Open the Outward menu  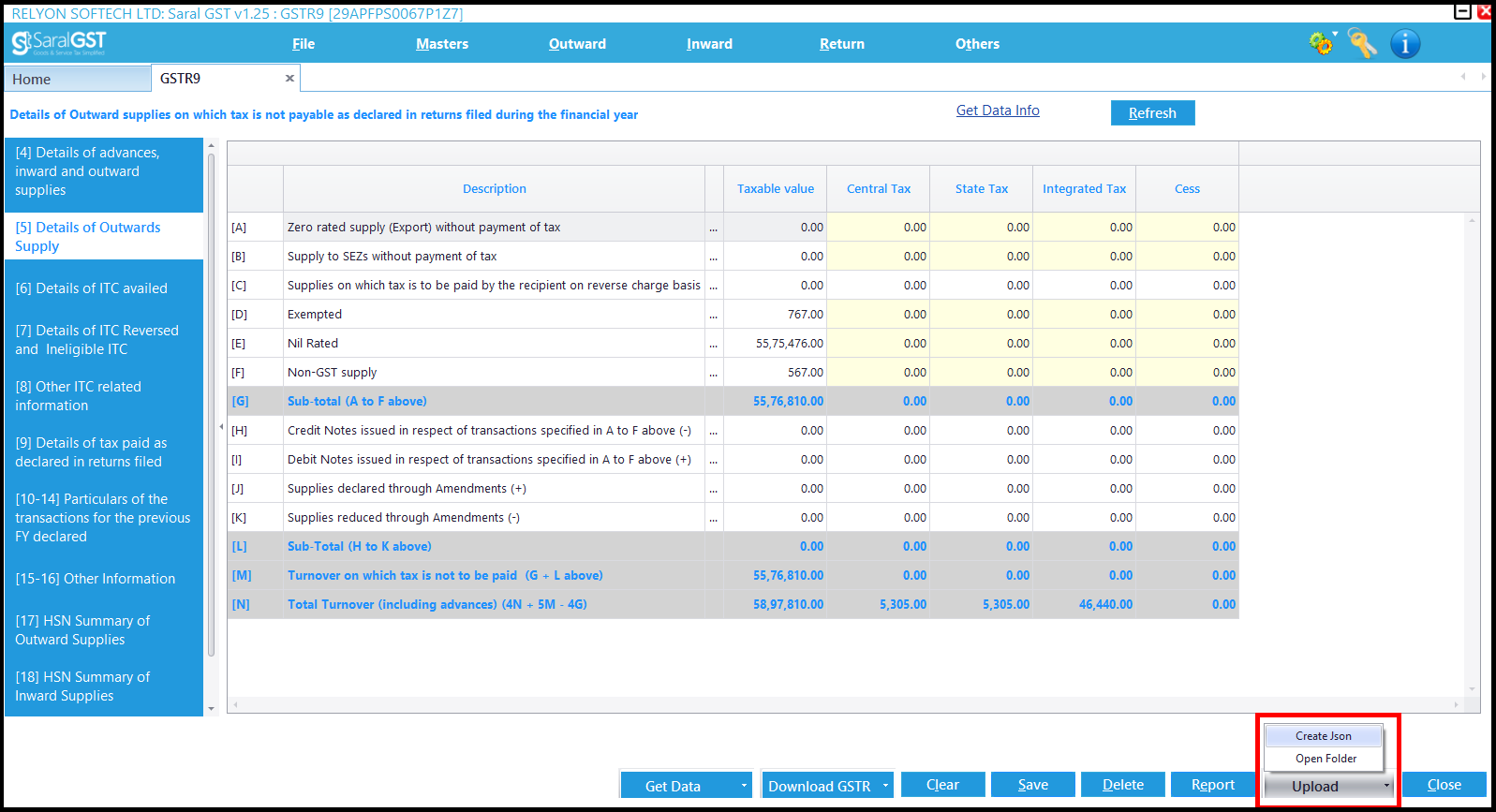(577, 44)
